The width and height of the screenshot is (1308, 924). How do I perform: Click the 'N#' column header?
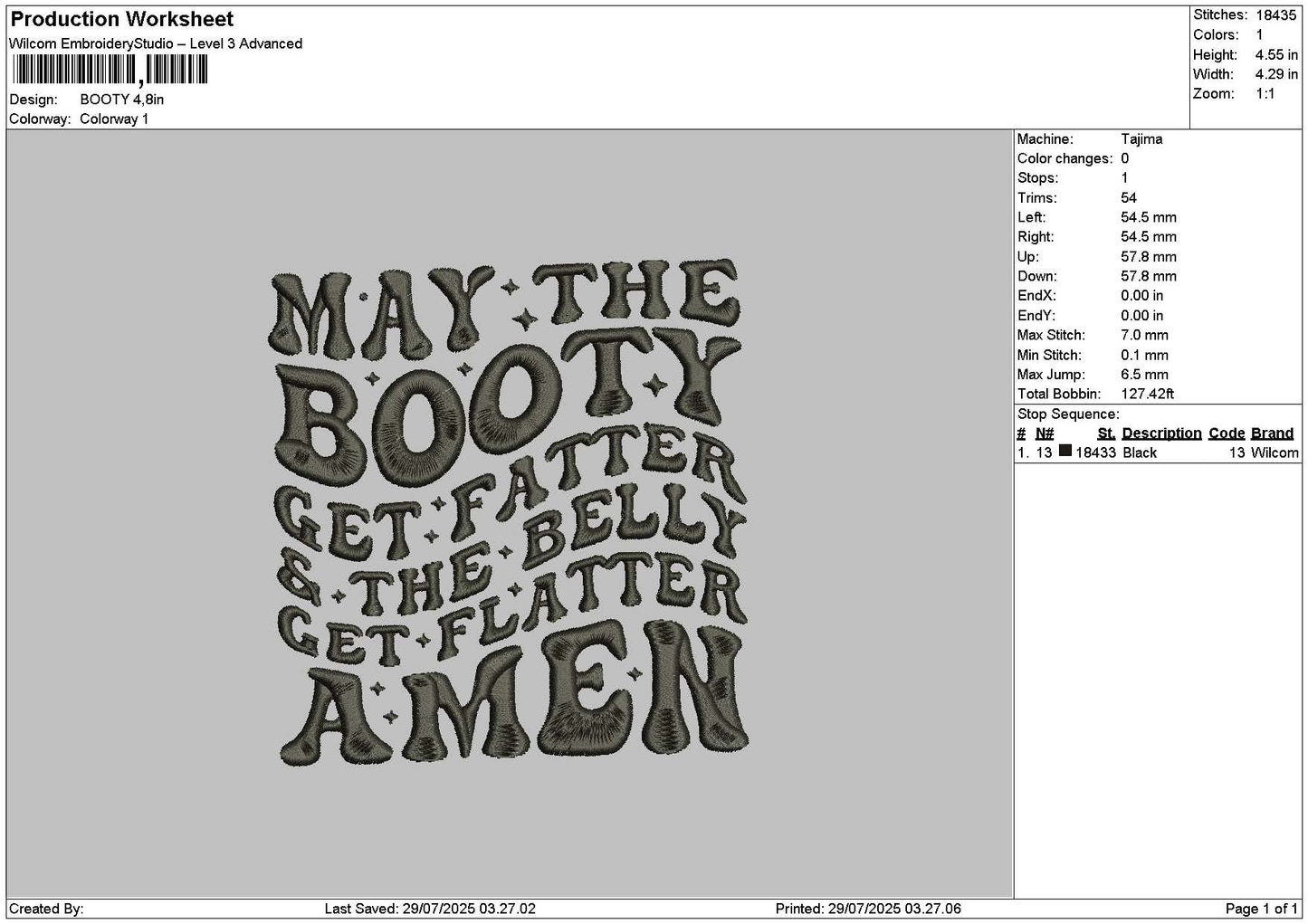(1045, 433)
